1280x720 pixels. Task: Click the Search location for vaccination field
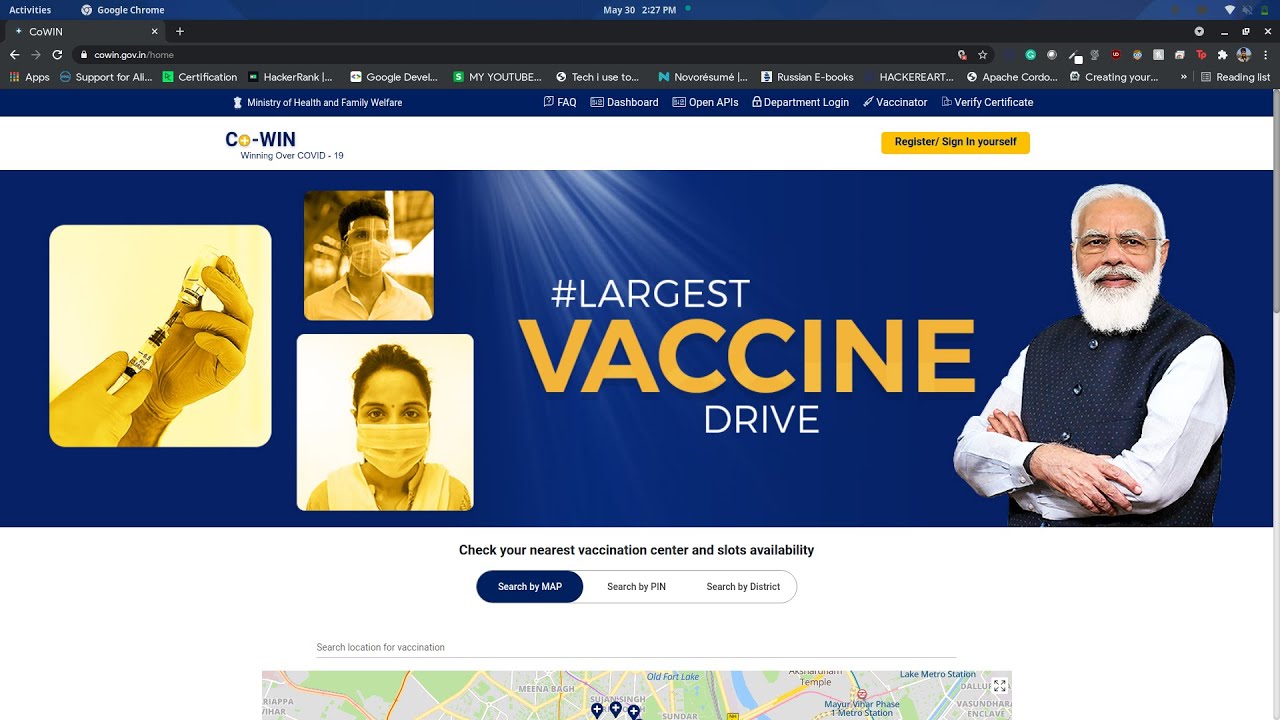click(x=636, y=648)
